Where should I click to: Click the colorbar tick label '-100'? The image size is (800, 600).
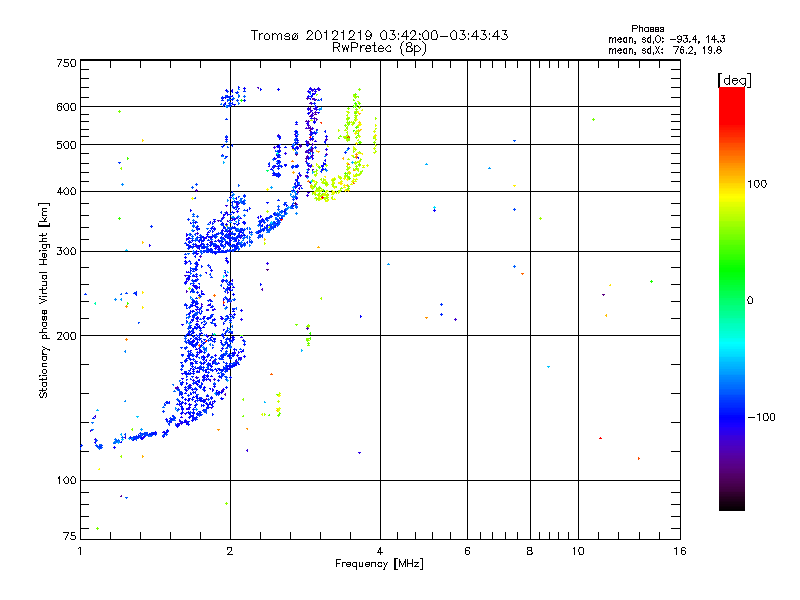(761, 417)
